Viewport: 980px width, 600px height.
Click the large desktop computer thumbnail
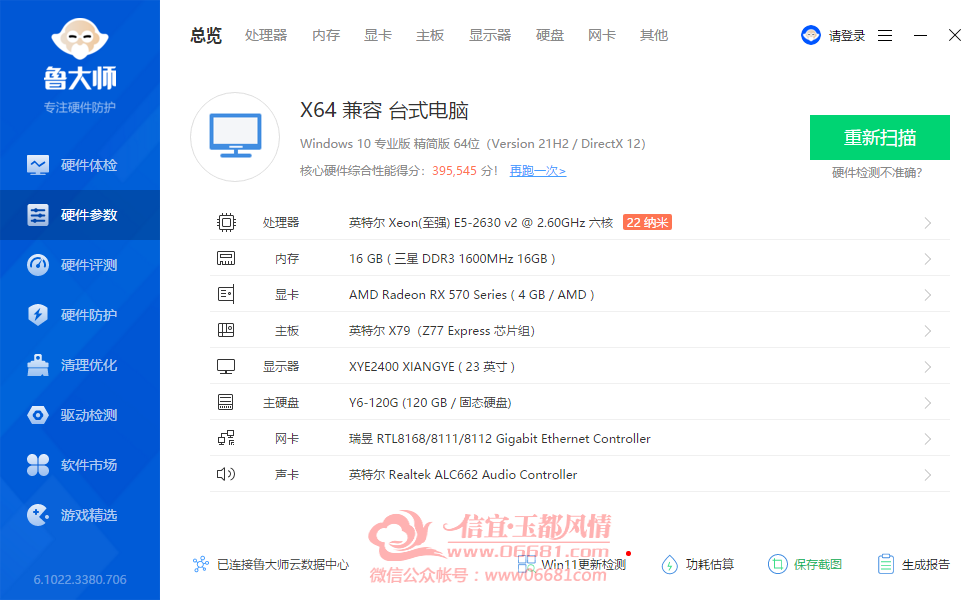click(x=235, y=137)
